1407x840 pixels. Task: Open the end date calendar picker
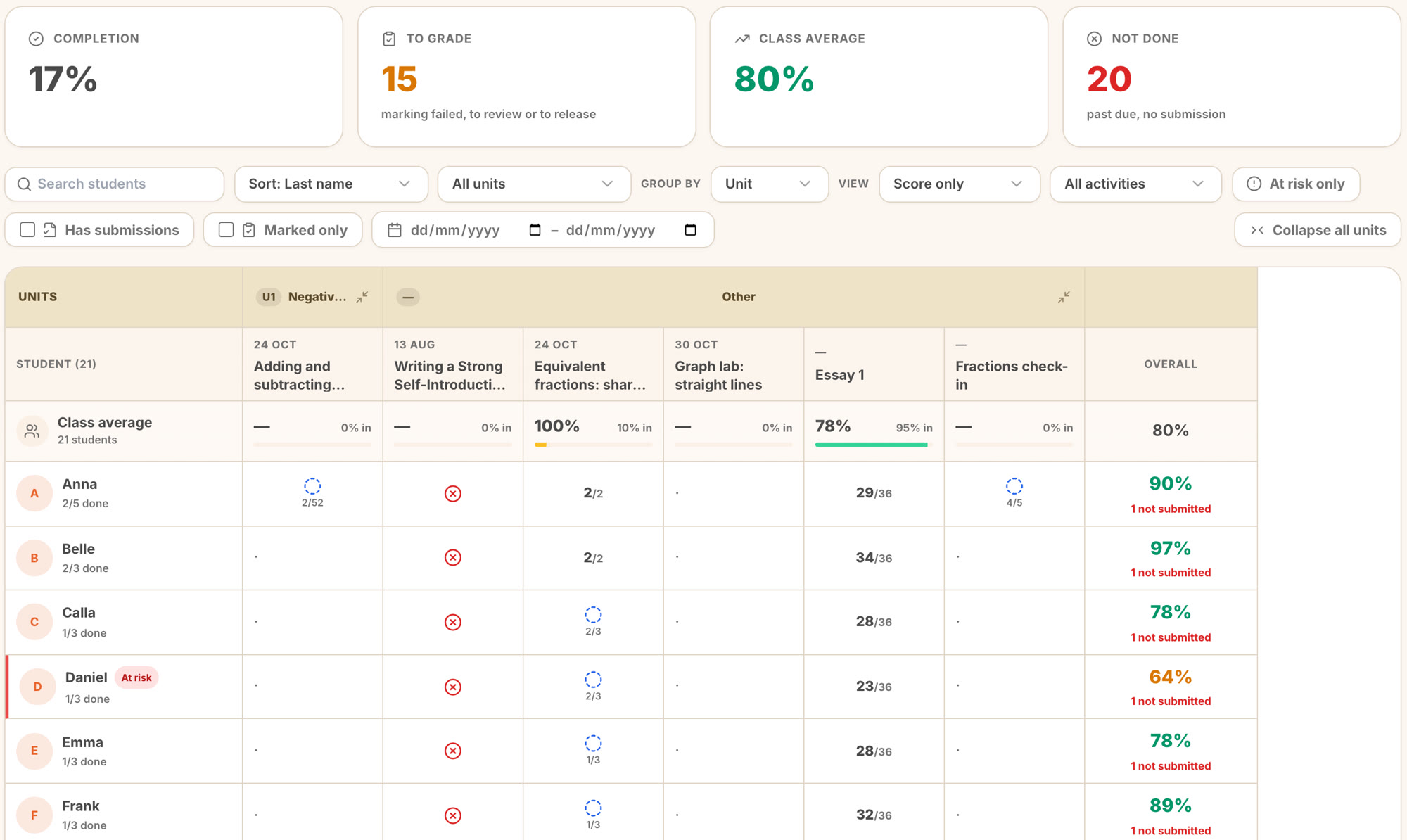[690, 230]
